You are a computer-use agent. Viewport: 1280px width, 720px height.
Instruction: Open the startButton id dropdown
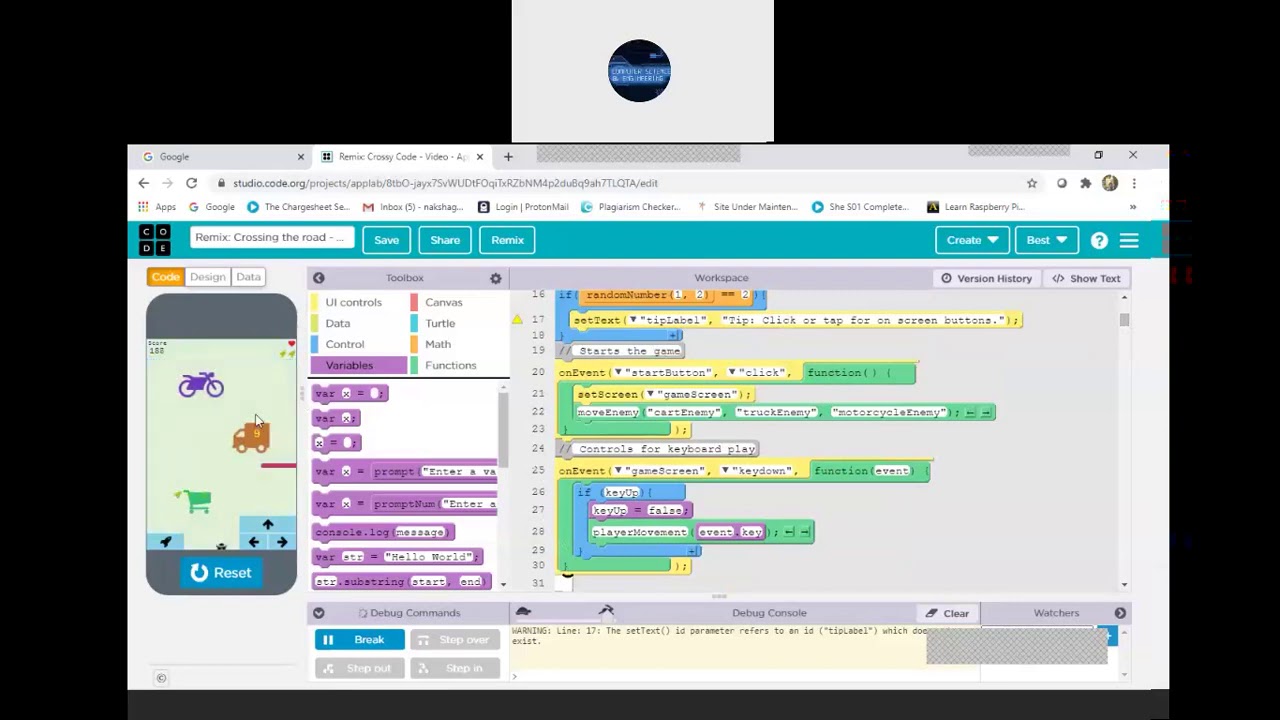click(619, 373)
